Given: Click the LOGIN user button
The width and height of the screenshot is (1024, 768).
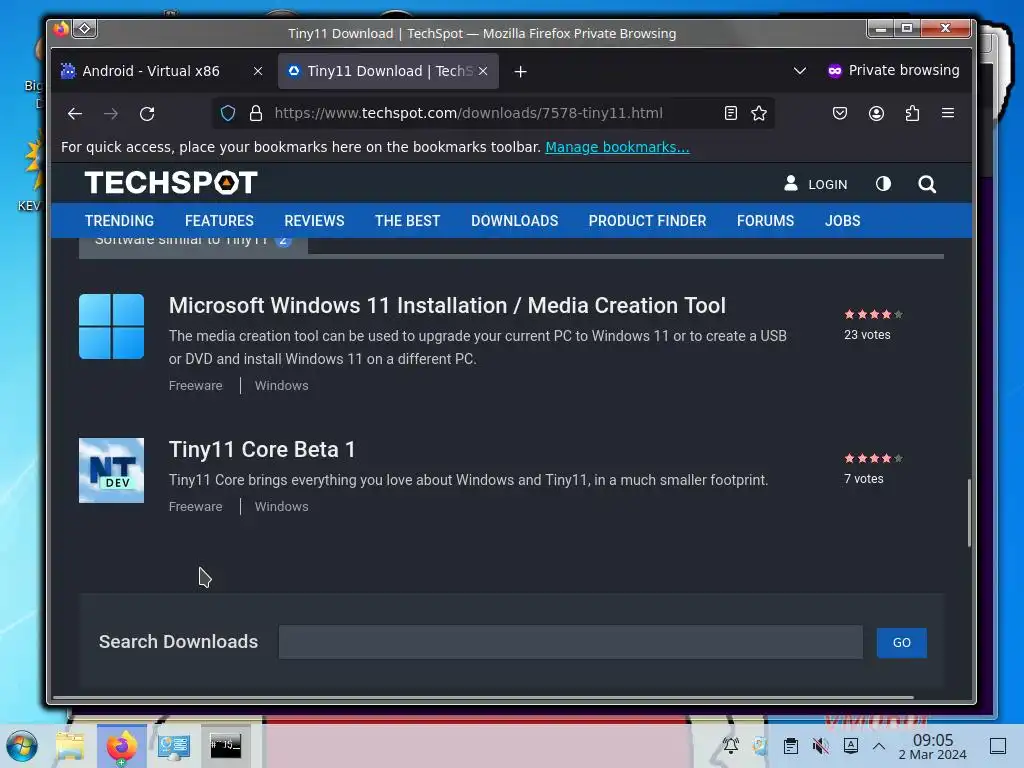Looking at the screenshot, I should pyautogui.click(x=816, y=184).
